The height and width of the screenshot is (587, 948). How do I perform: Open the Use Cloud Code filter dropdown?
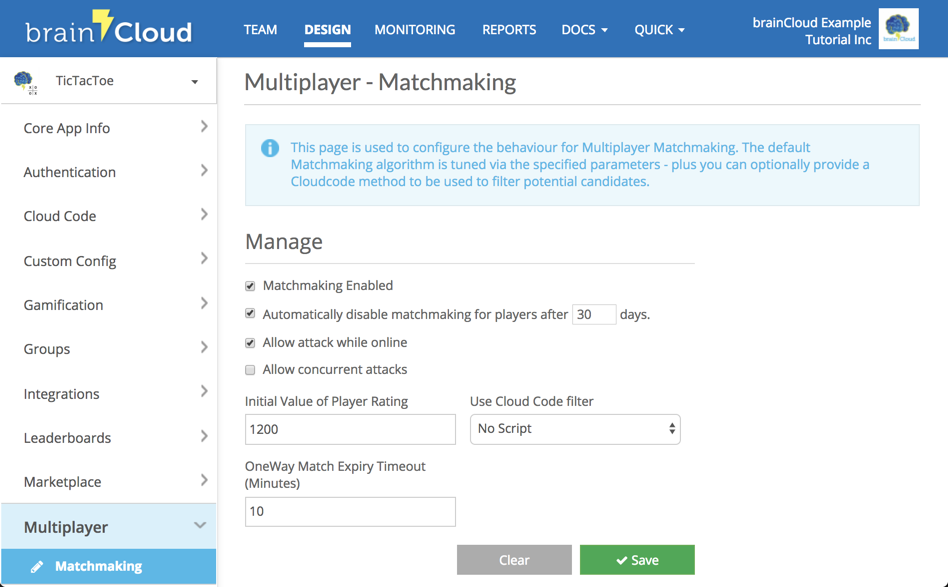coord(575,429)
